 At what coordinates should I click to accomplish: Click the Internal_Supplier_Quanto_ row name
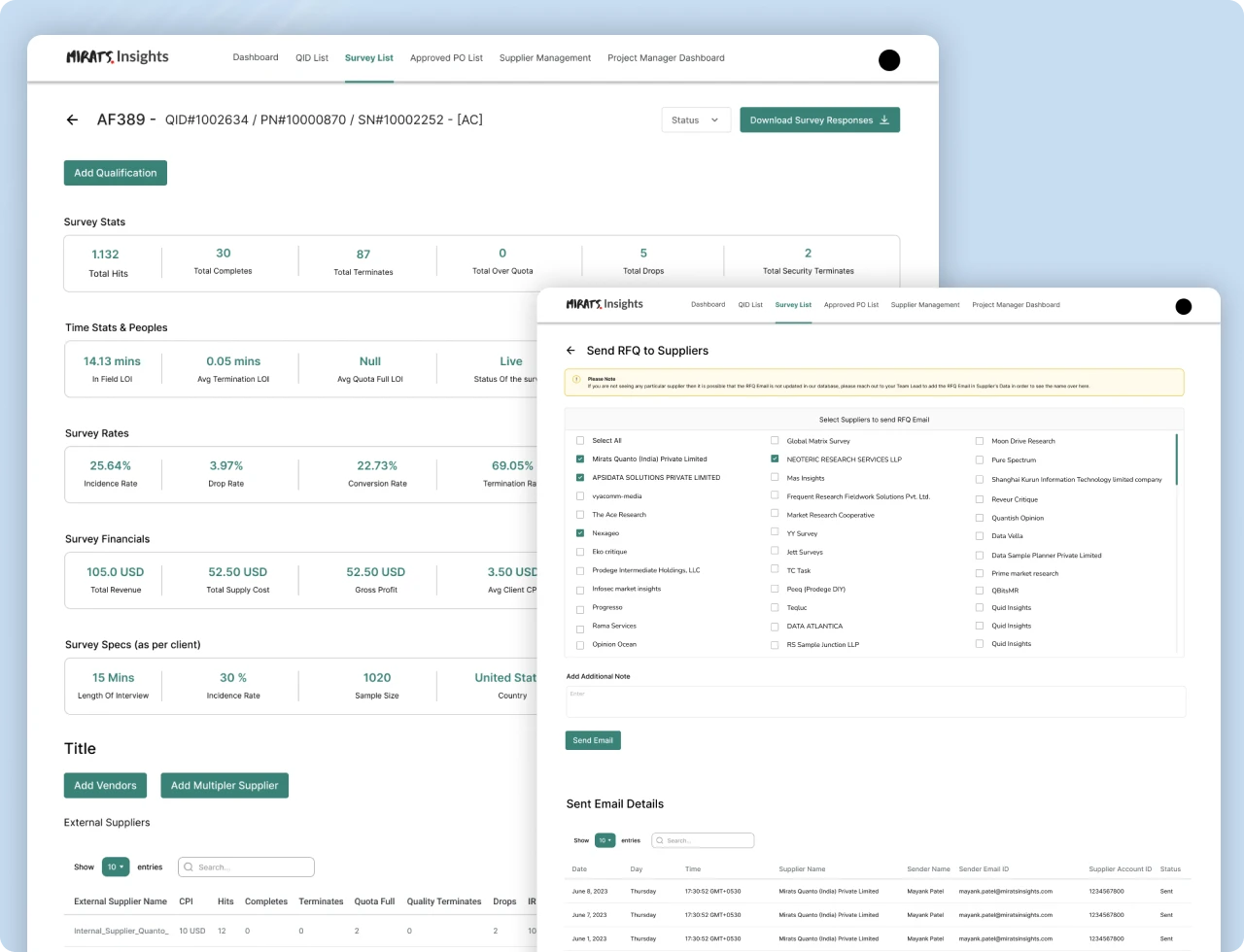tap(121, 931)
